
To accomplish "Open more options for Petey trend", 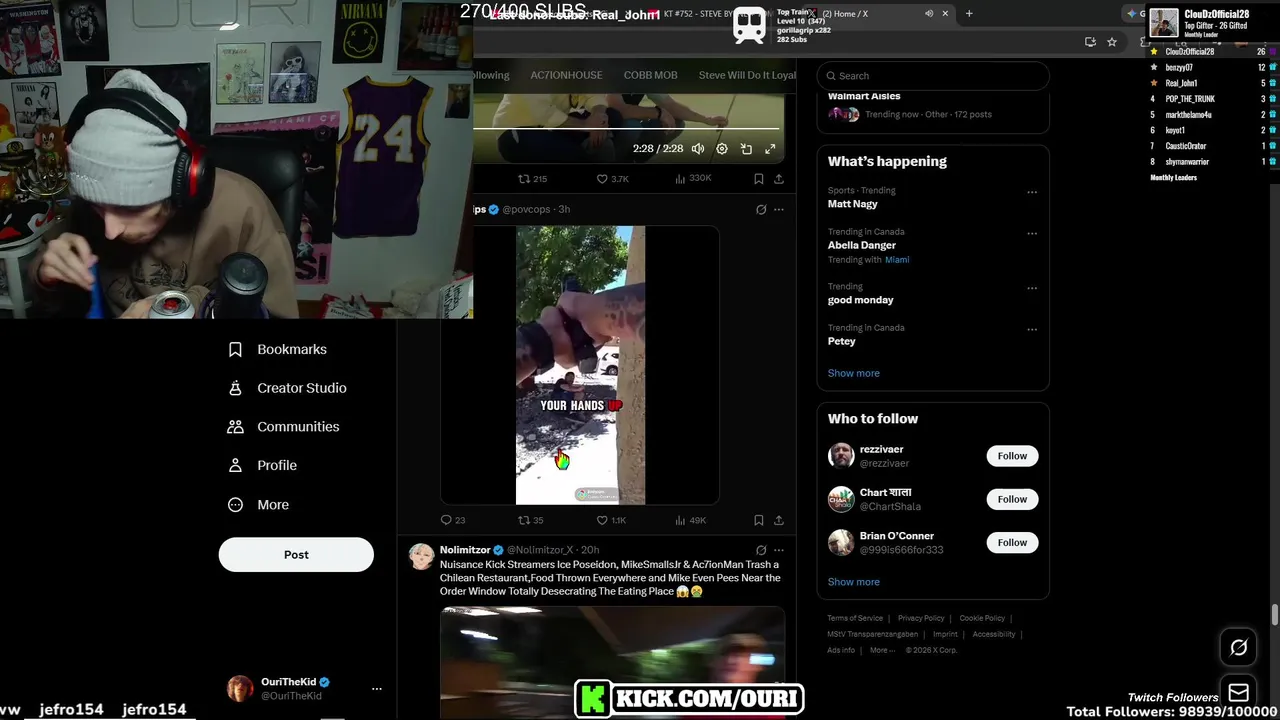I will click(x=1032, y=329).
